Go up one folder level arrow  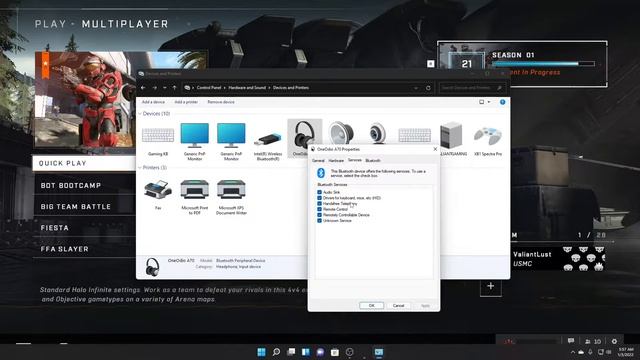pyautogui.click(x=174, y=88)
